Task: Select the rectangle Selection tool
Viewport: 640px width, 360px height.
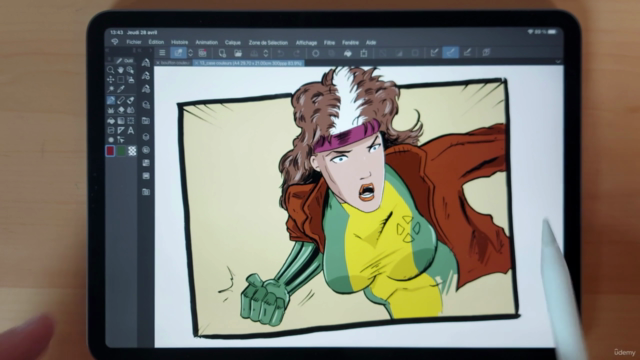Action: tap(120, 80)
